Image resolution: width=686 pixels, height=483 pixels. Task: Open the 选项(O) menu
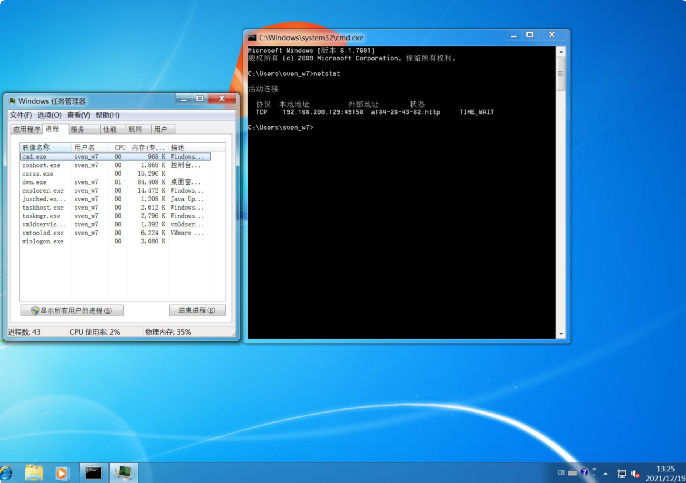pos(49,115)
